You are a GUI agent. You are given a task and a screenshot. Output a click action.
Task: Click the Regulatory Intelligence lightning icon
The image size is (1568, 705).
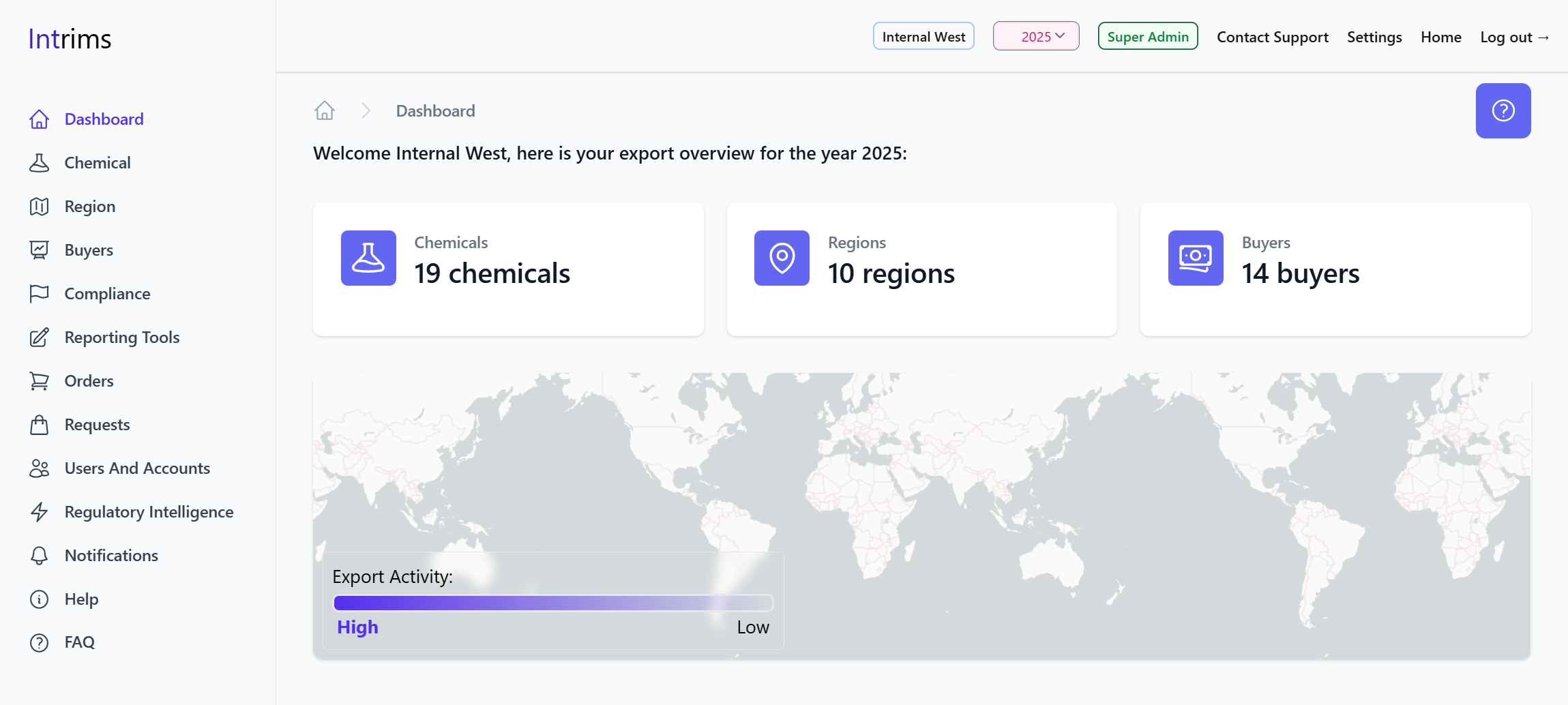[x=39, y=512]
